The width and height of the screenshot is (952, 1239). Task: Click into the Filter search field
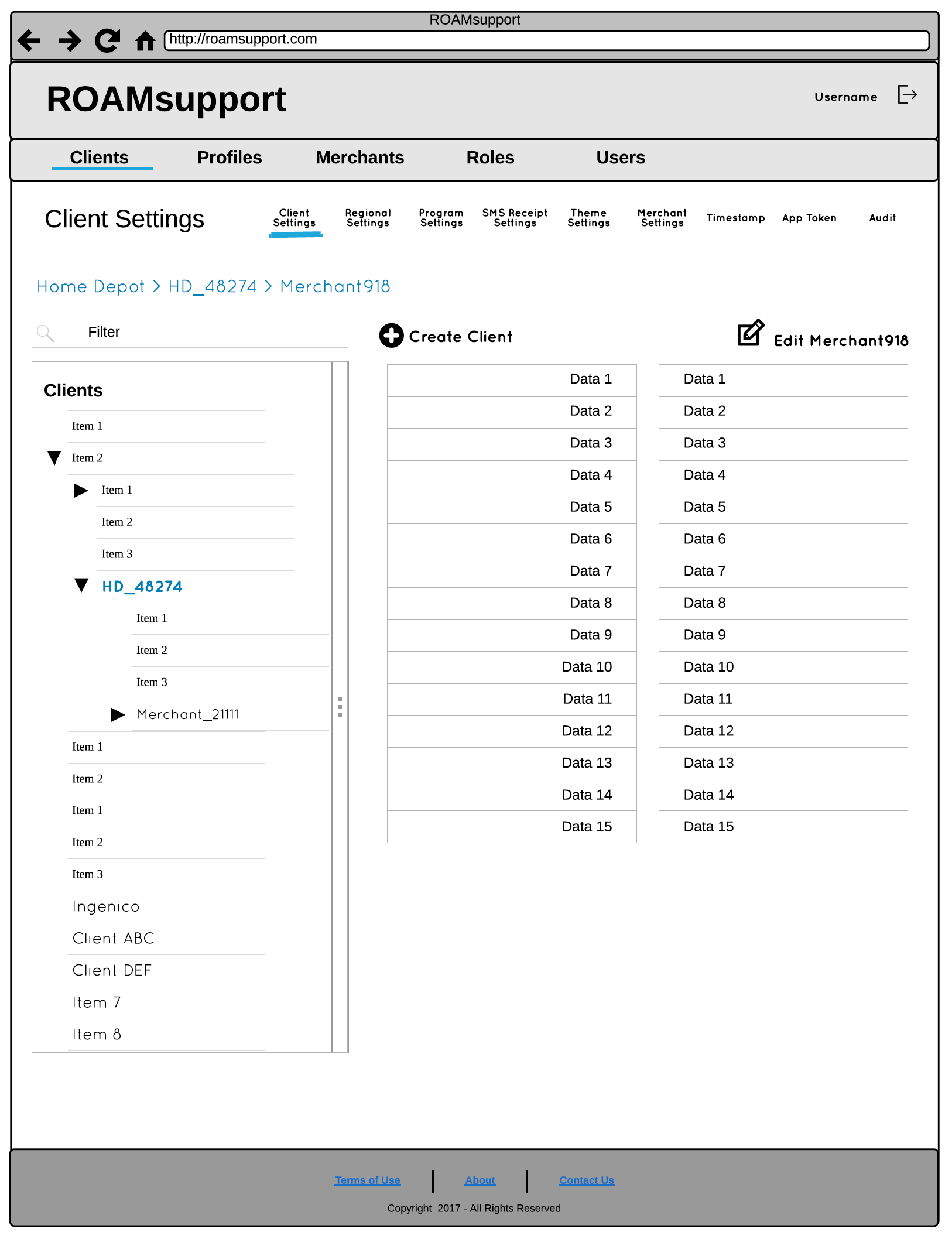[x=190, y=333]
